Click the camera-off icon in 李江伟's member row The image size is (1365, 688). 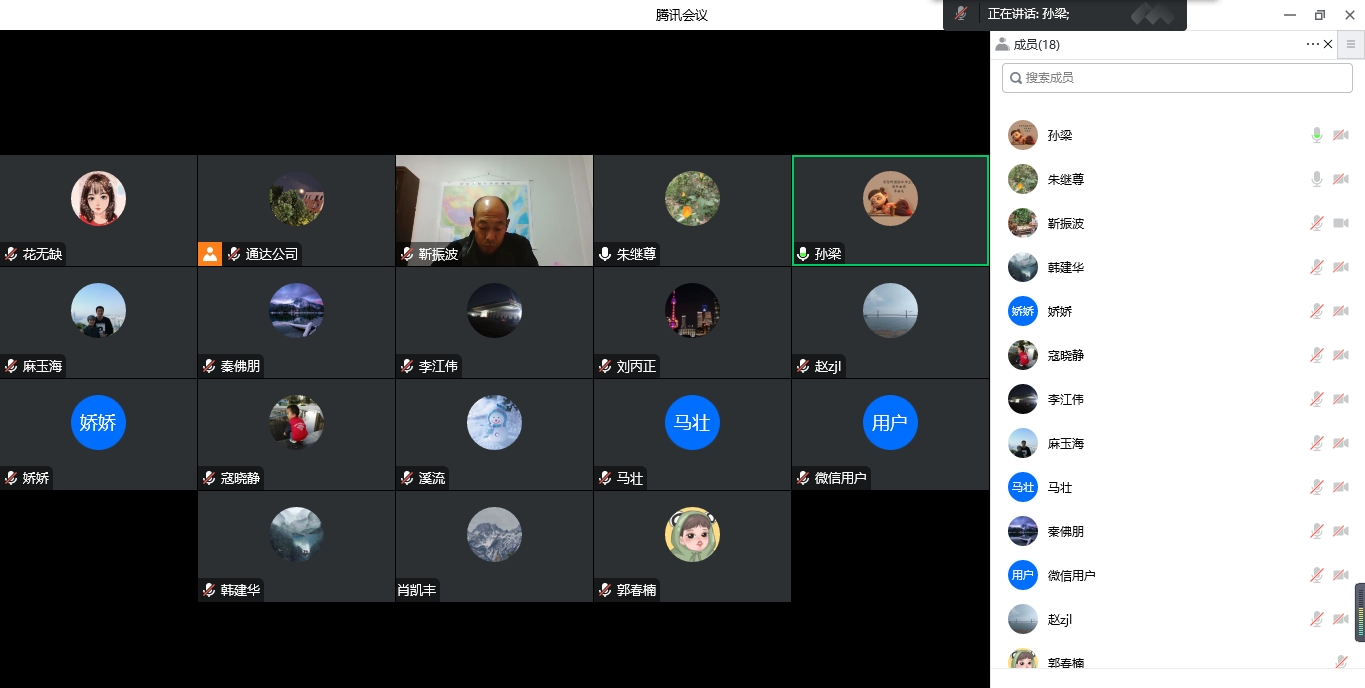[x=1341, y=399]
